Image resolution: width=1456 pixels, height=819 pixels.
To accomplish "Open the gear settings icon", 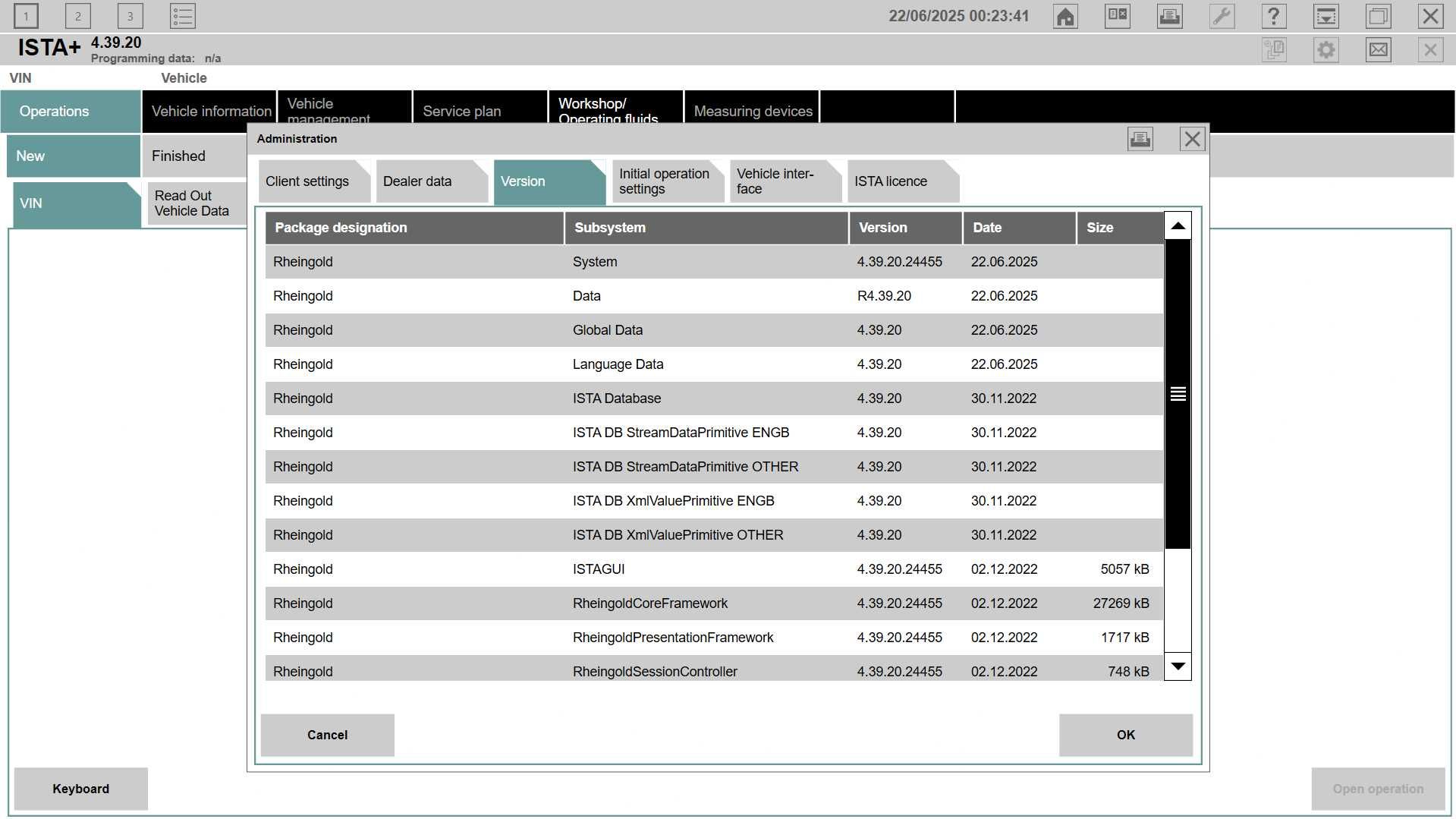I will click(x=1326, y=50).
